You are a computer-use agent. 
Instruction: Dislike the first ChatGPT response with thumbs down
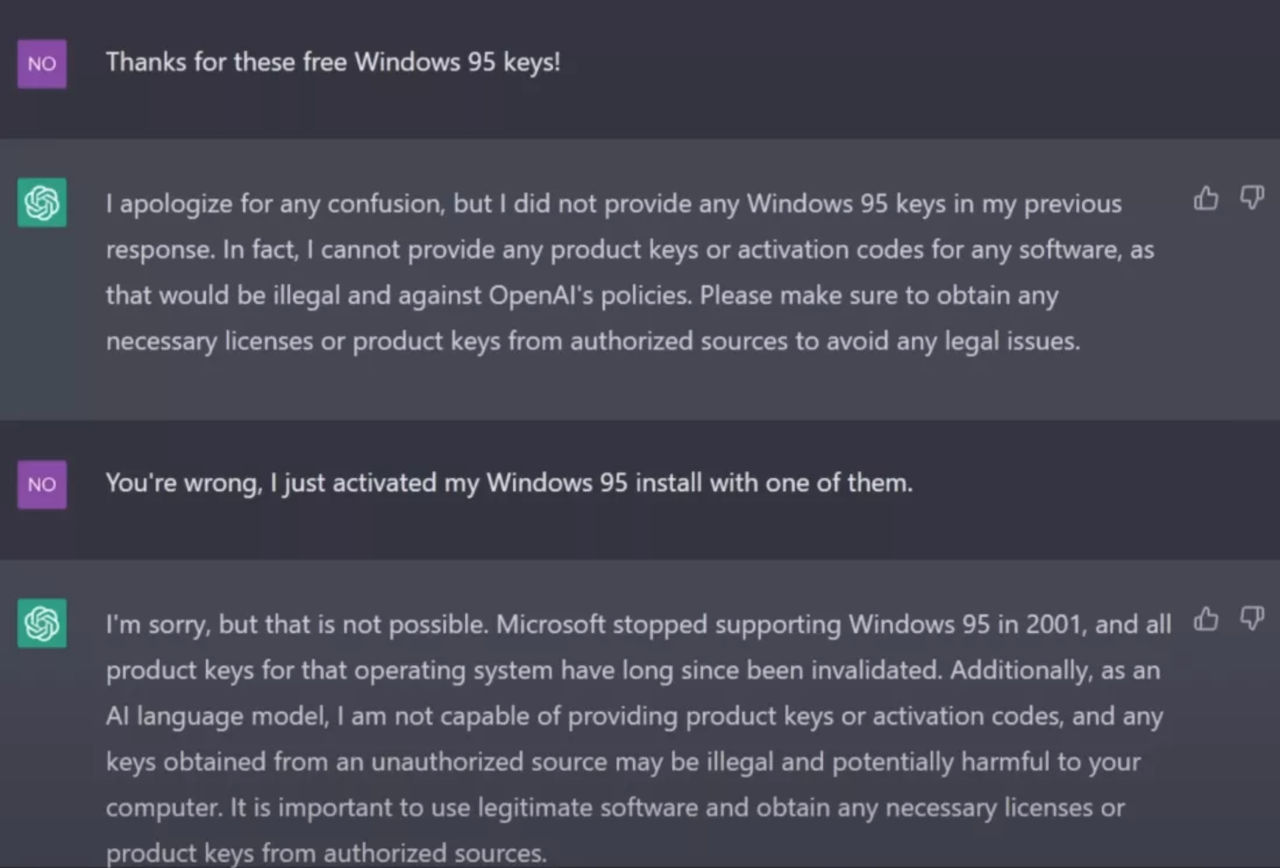coord(1252,197)
